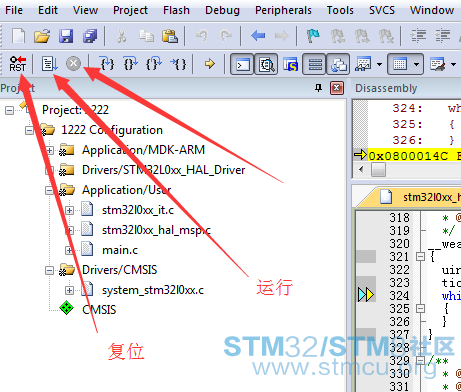Collapse the Drivers/CMSIS folder

click(49, 270)
